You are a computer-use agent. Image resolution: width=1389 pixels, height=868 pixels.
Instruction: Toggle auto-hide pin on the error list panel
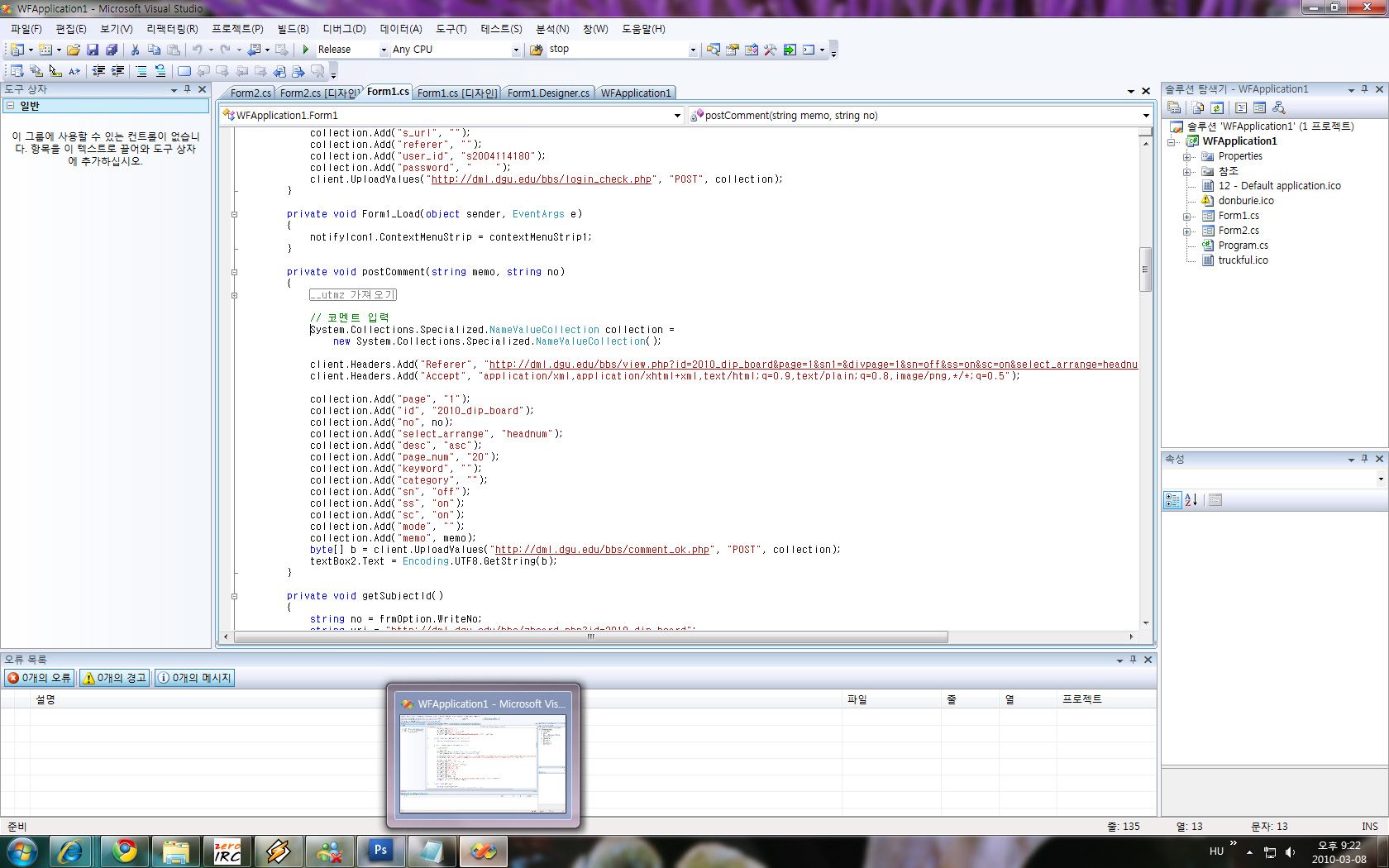click(1133, 660)
